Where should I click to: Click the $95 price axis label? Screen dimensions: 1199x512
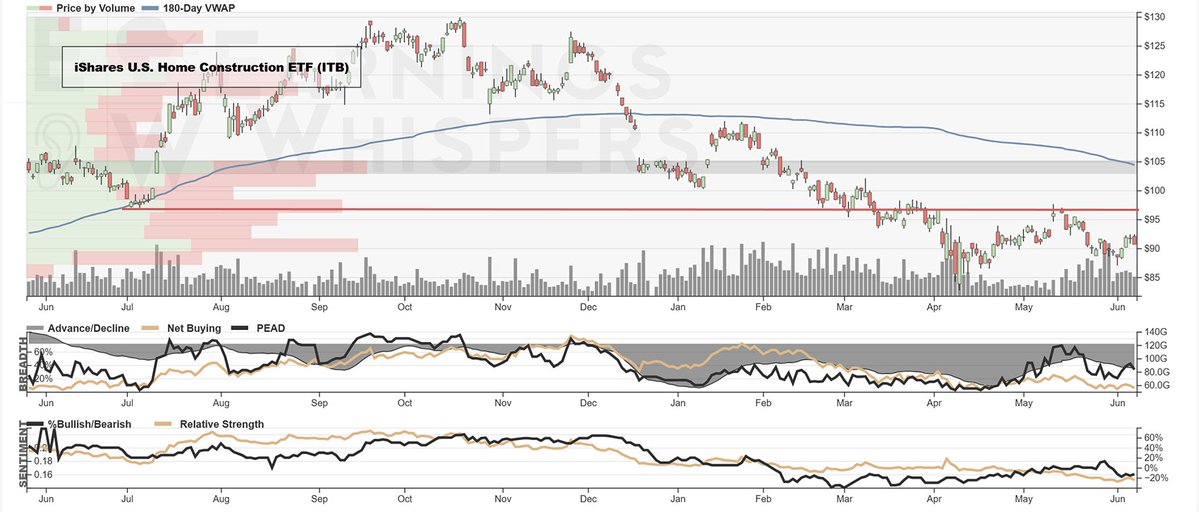(1152, 219)
